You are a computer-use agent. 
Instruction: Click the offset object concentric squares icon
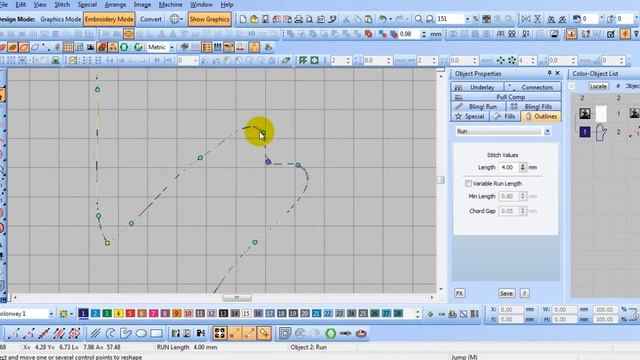pyautogui.click(x=285, y=333)
